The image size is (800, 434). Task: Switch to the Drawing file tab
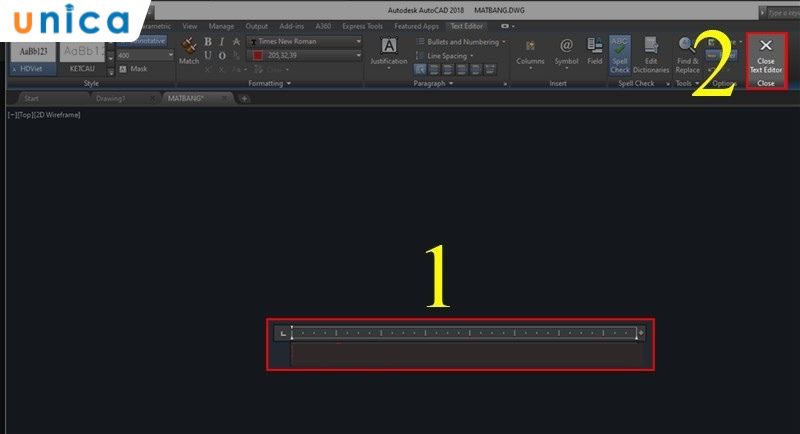click(x=110, y=98)
